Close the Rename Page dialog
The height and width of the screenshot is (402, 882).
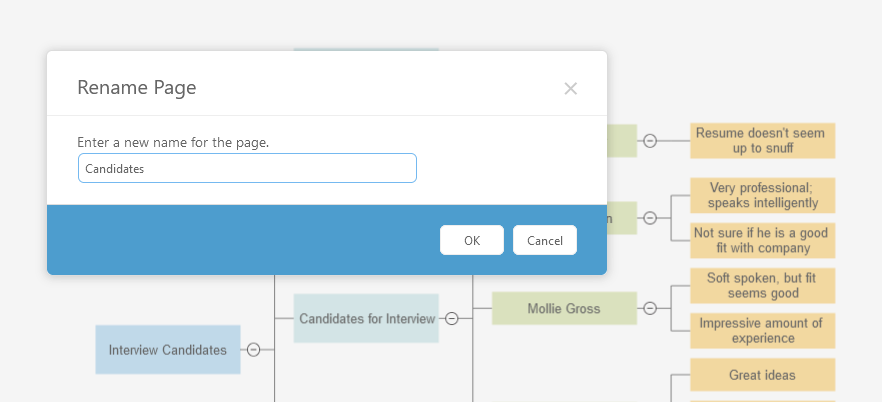[x=570, y=88]
